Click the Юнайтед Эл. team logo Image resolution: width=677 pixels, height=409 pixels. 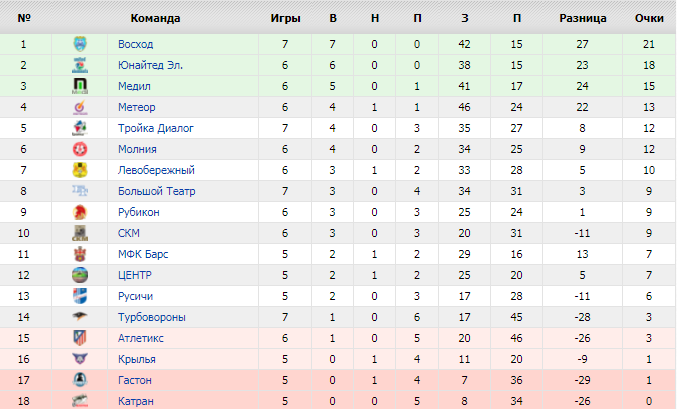click(x=81, y=65)
